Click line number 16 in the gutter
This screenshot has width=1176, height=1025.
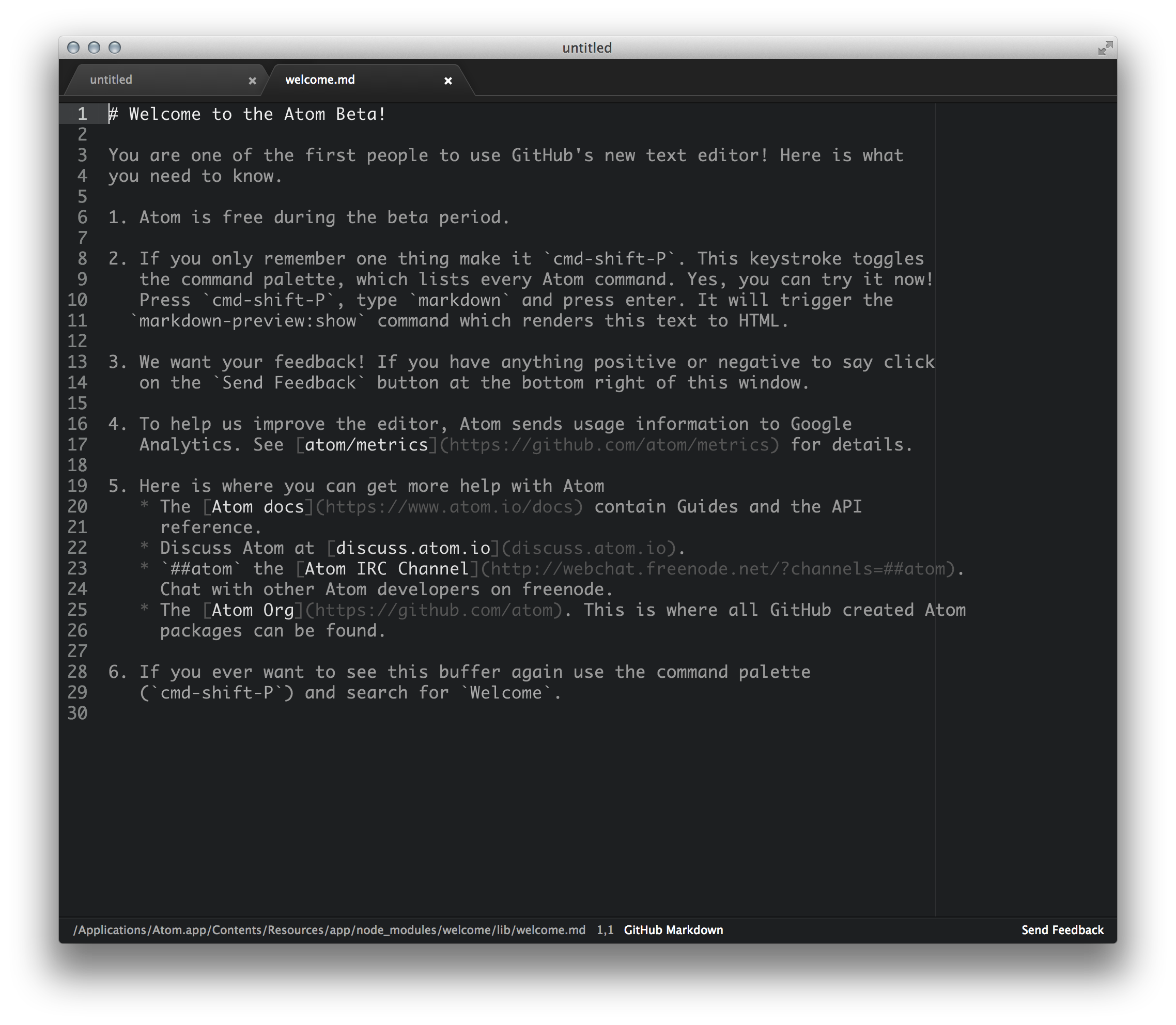point(77,424)
